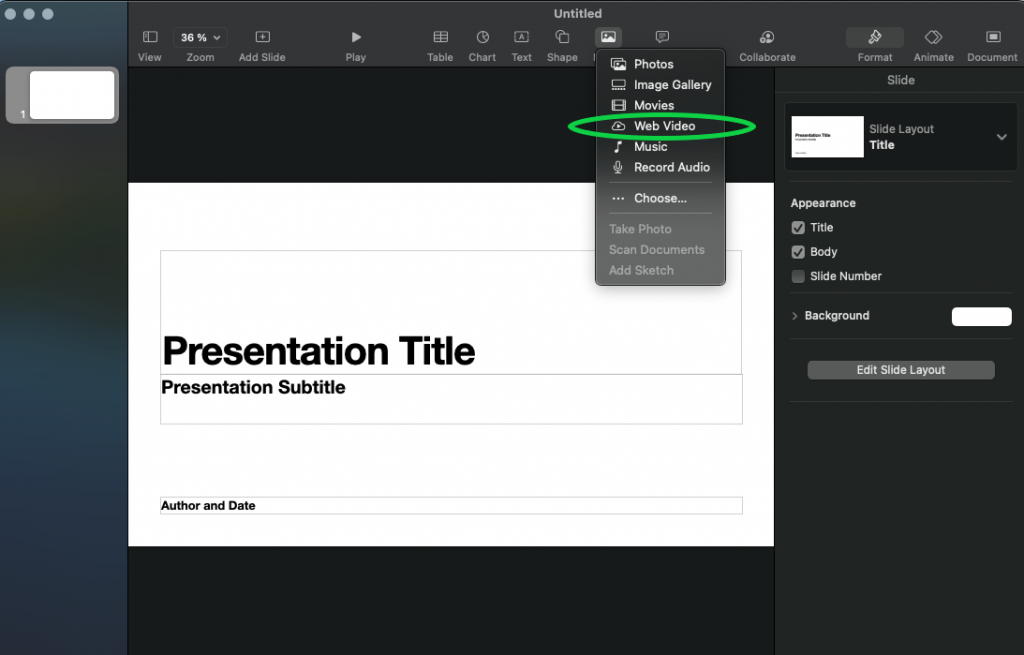Uncheck the Title checkbox
Image resolution: width=1024 pixels, height=655 pixels.
click(798, 228)
